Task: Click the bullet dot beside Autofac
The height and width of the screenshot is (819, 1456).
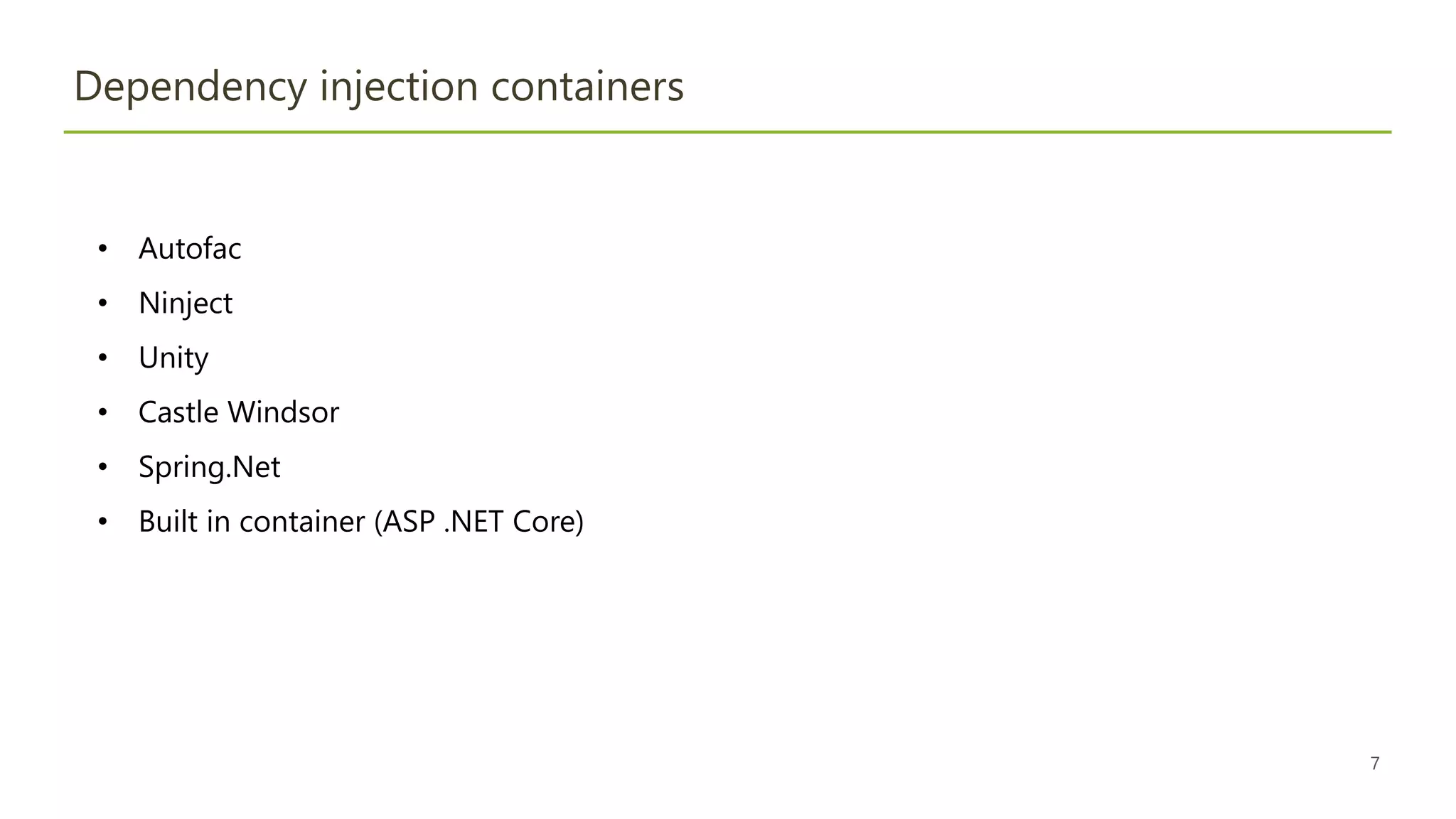Action: click(103, 249)
